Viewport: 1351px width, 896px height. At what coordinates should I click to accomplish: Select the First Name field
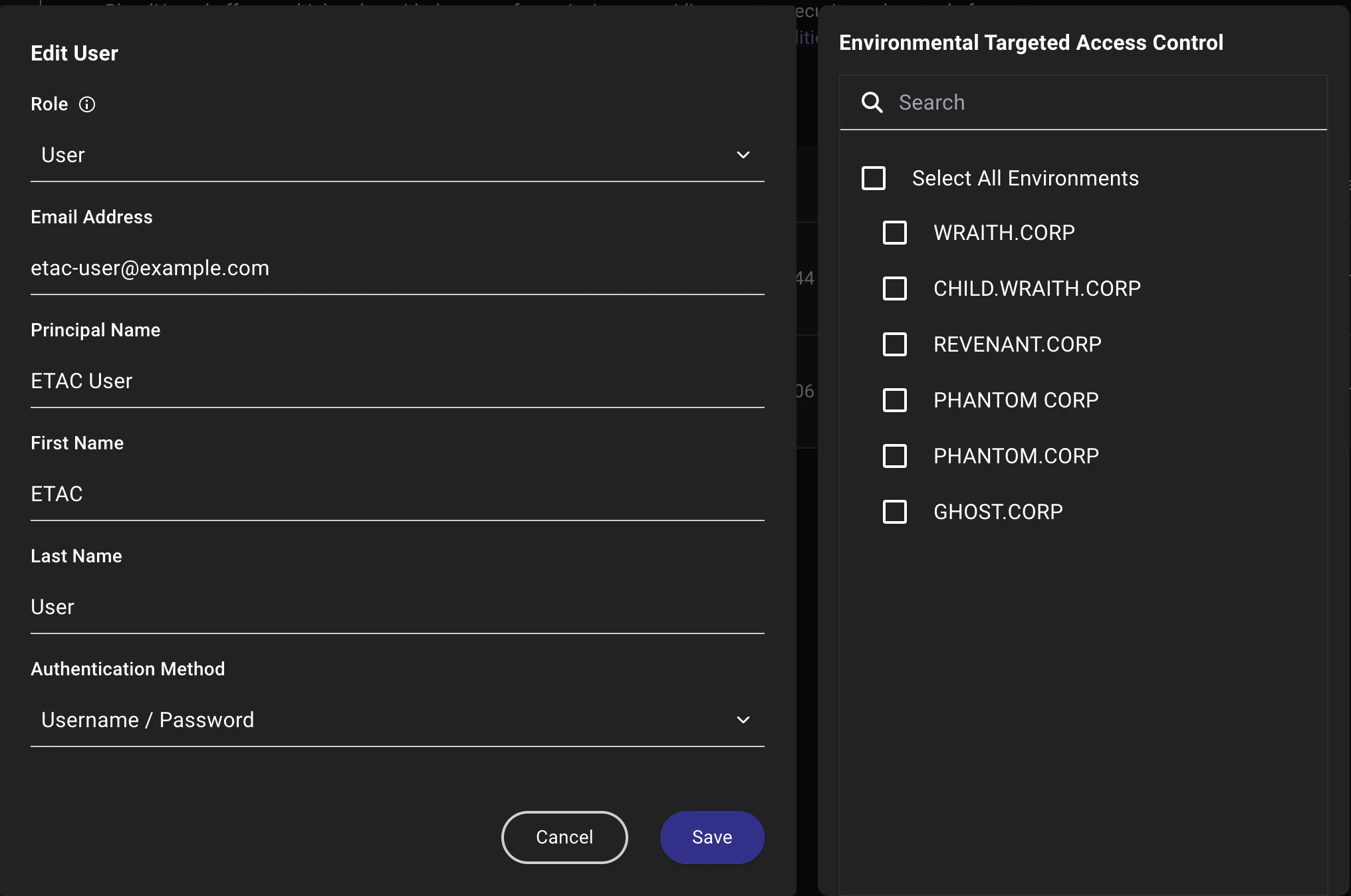(397, 494)
